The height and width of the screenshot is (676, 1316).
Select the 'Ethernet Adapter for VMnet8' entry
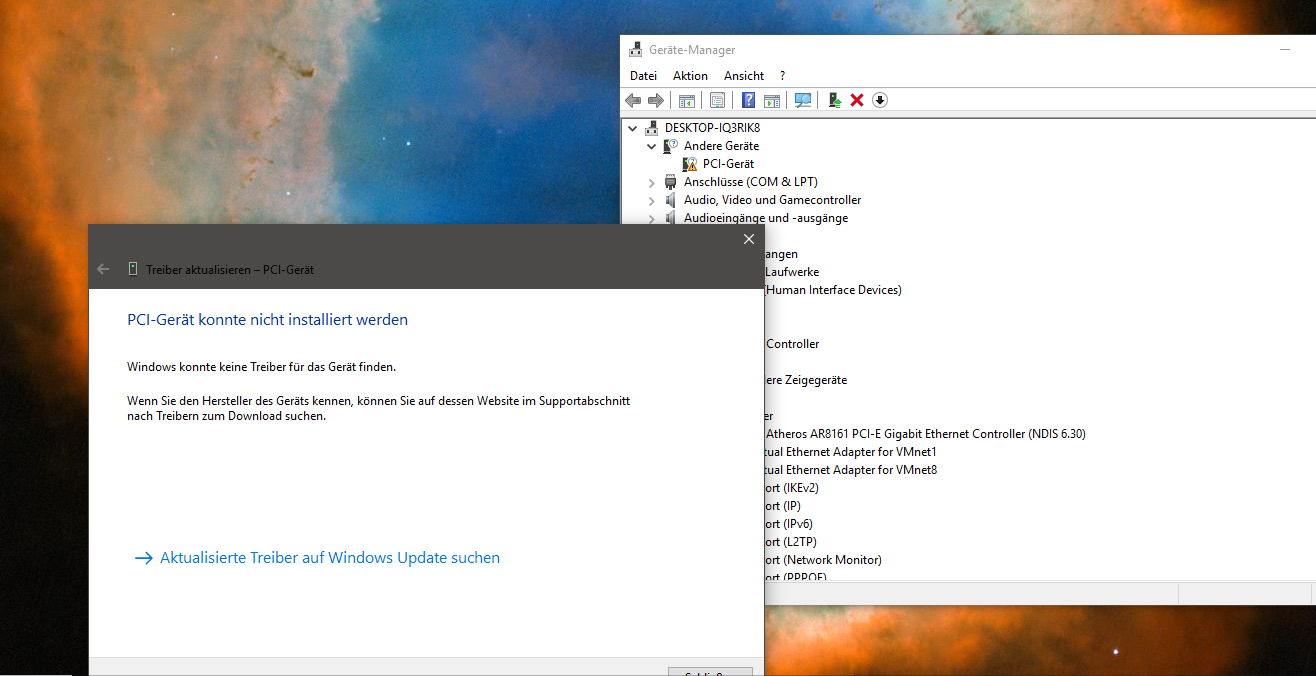coord(851,470)
